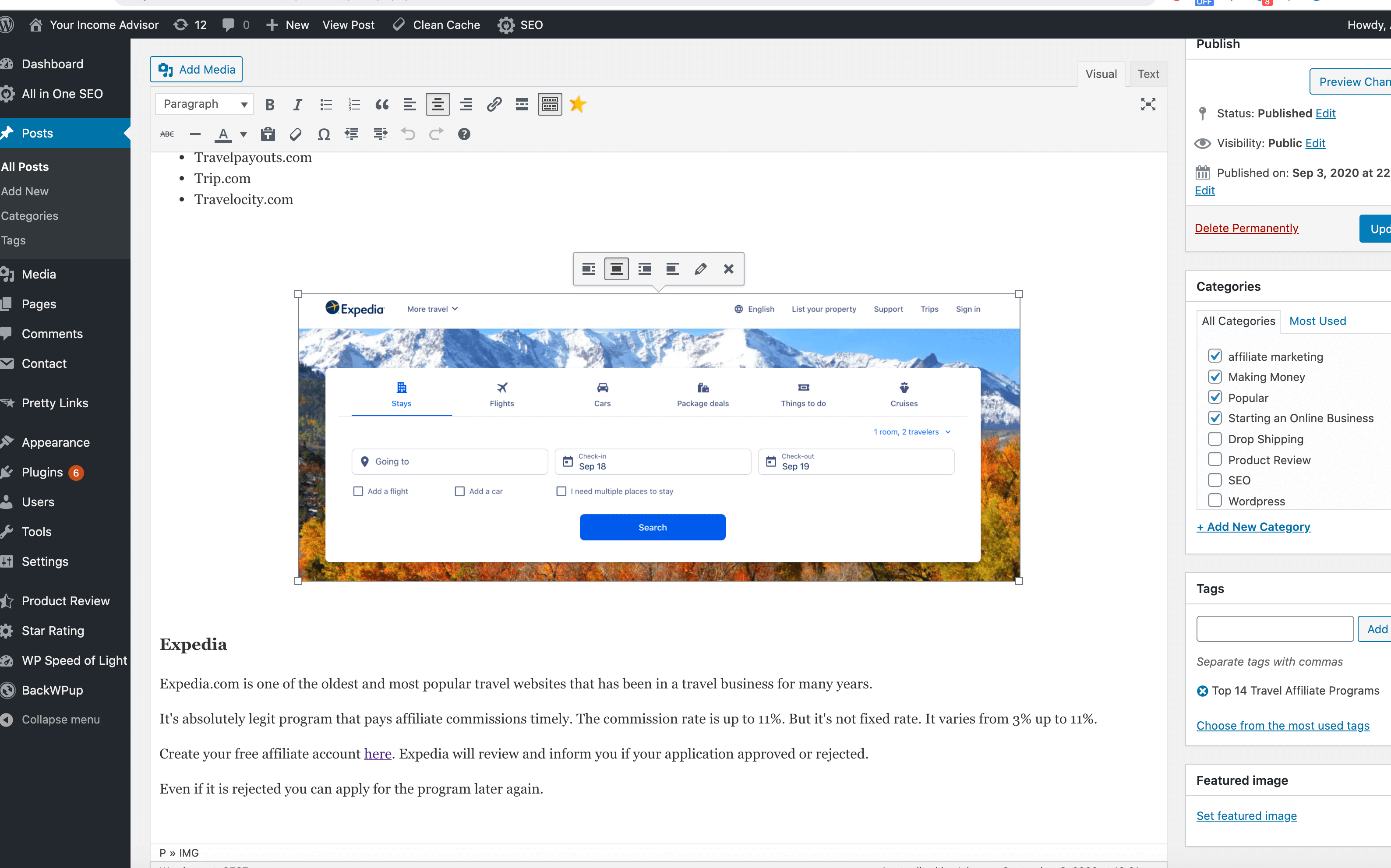Viewport: 1391px width, 868px height.
Task: Undo the last edit
Action: click(408, 134)
